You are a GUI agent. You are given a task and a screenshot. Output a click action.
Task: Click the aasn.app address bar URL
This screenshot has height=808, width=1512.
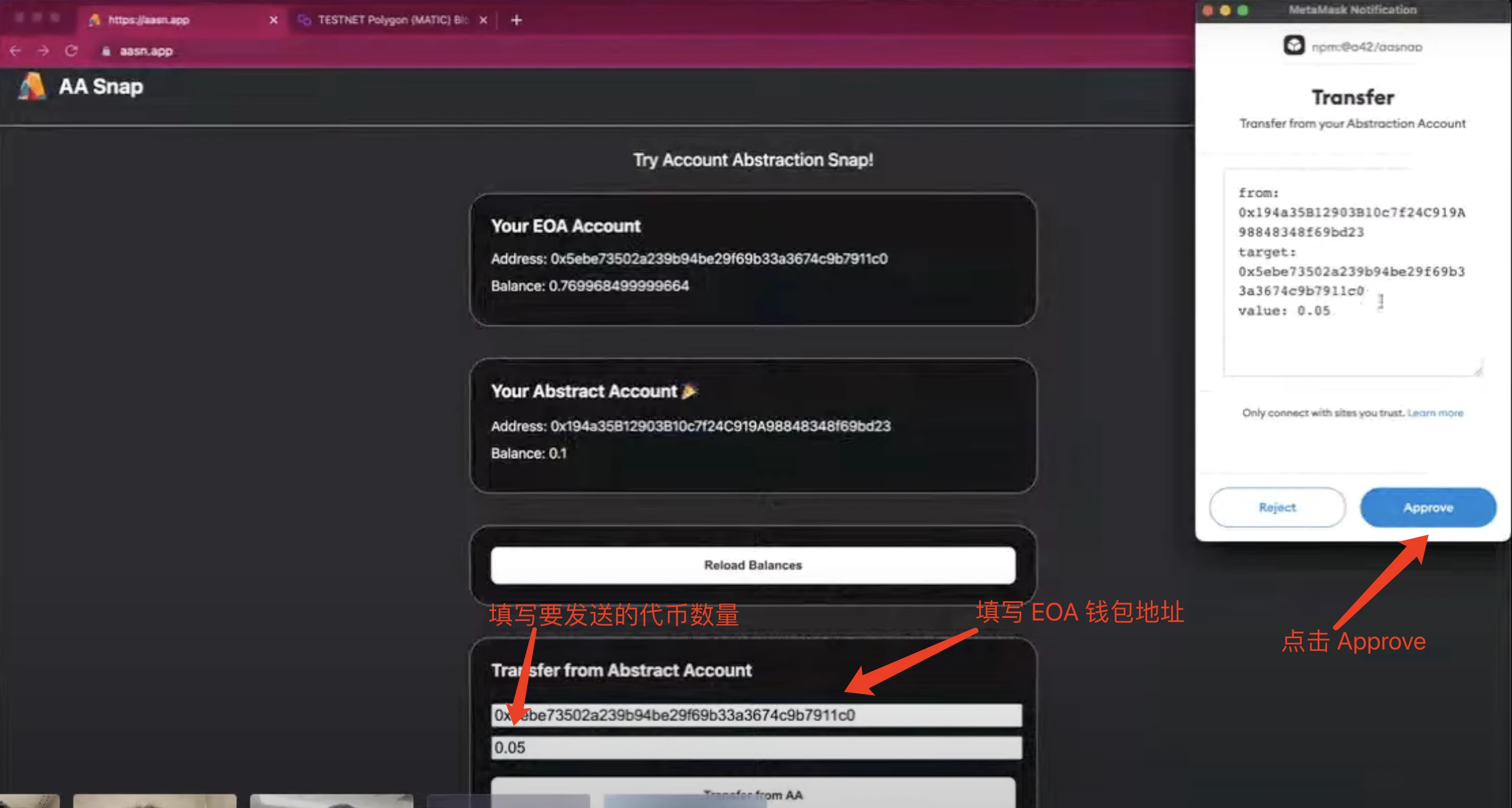coord(146,52)
